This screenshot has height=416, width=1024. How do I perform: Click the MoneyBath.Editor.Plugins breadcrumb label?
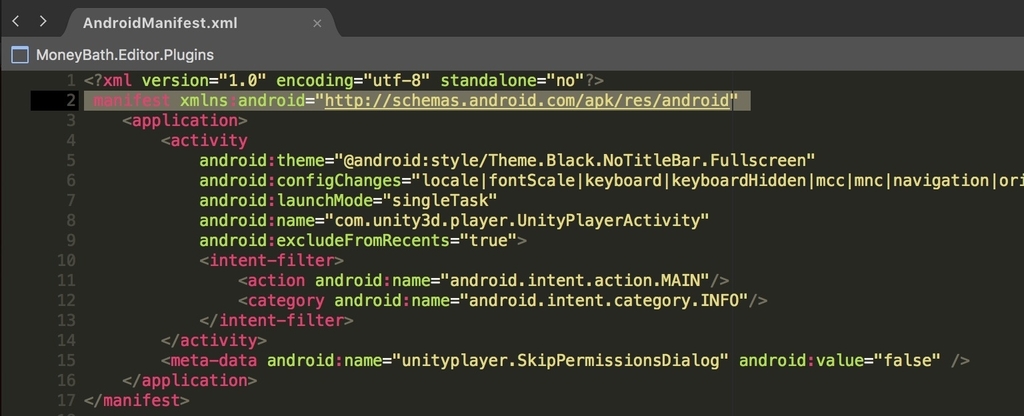coord(125,56)
